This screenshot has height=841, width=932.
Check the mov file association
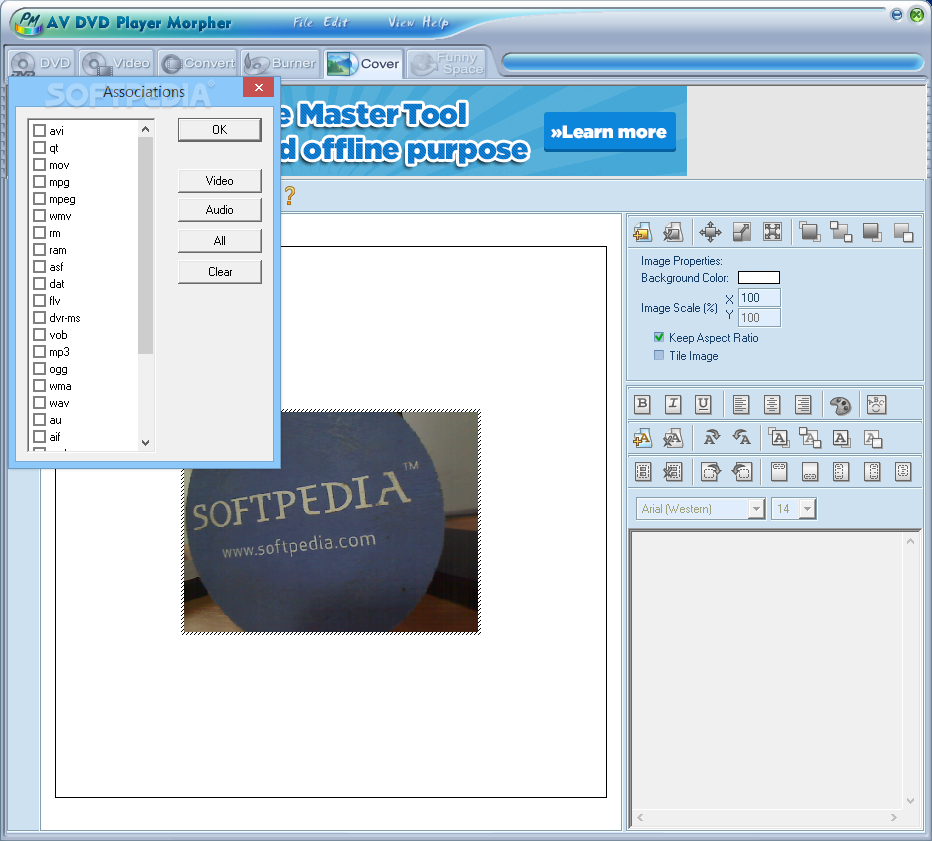click(39, 165)
